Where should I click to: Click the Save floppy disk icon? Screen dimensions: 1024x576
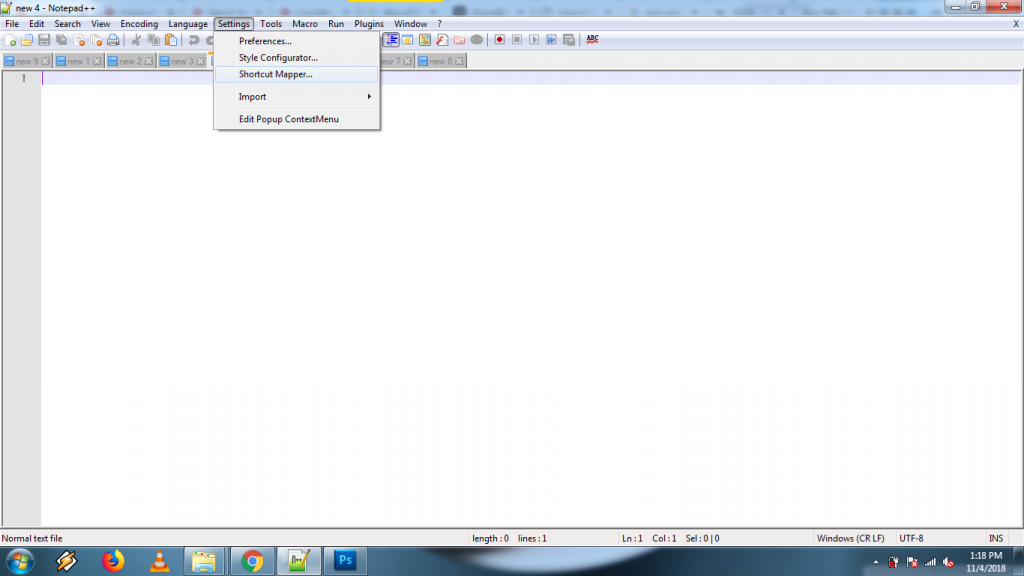coord(44,40)
